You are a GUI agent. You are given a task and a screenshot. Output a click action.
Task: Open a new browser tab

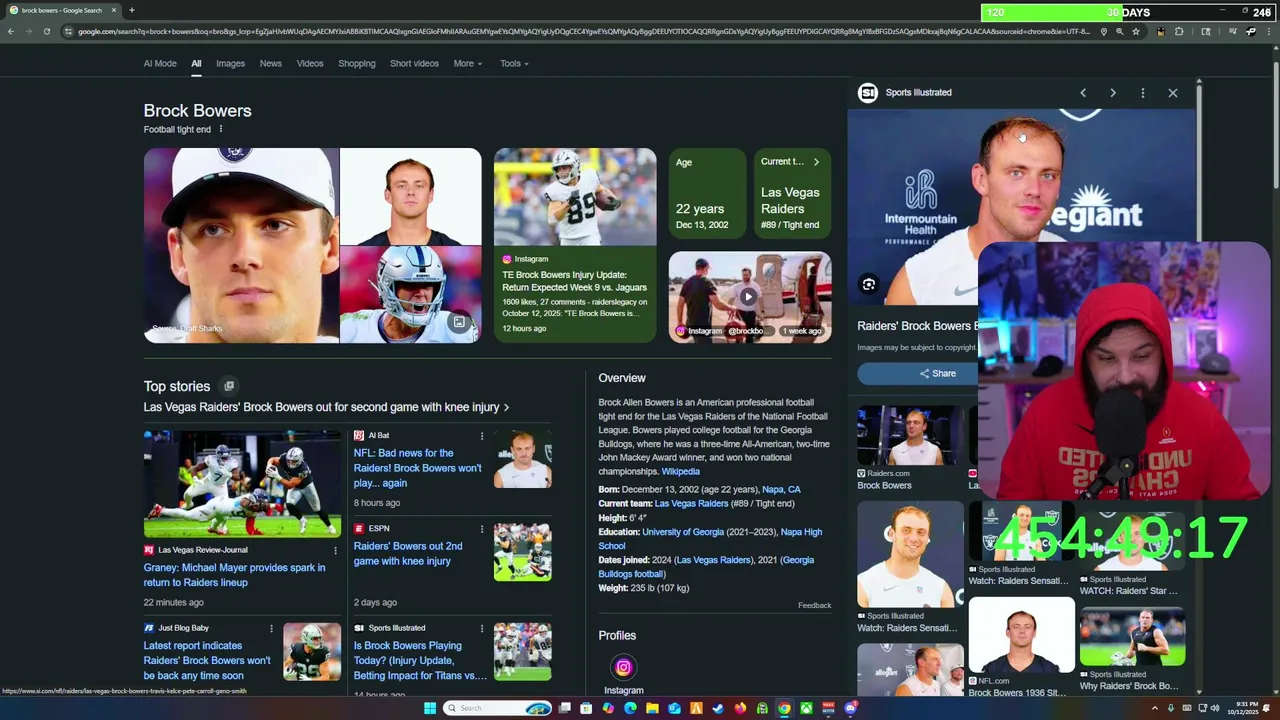coord(131,10)
